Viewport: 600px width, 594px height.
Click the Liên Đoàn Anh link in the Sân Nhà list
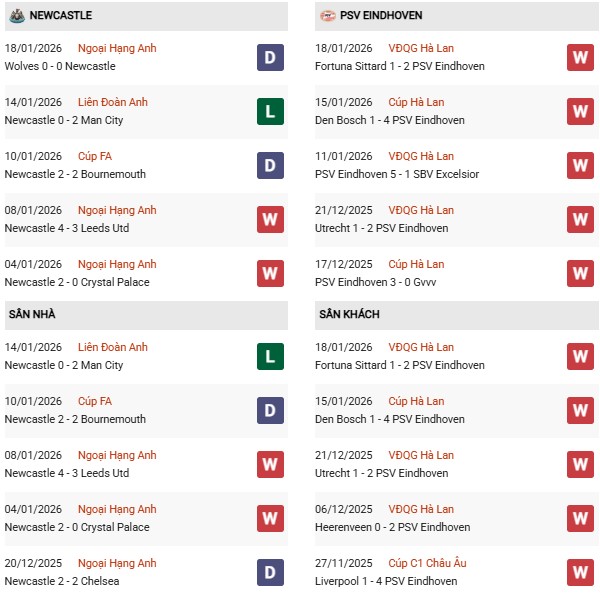(112, 347)
